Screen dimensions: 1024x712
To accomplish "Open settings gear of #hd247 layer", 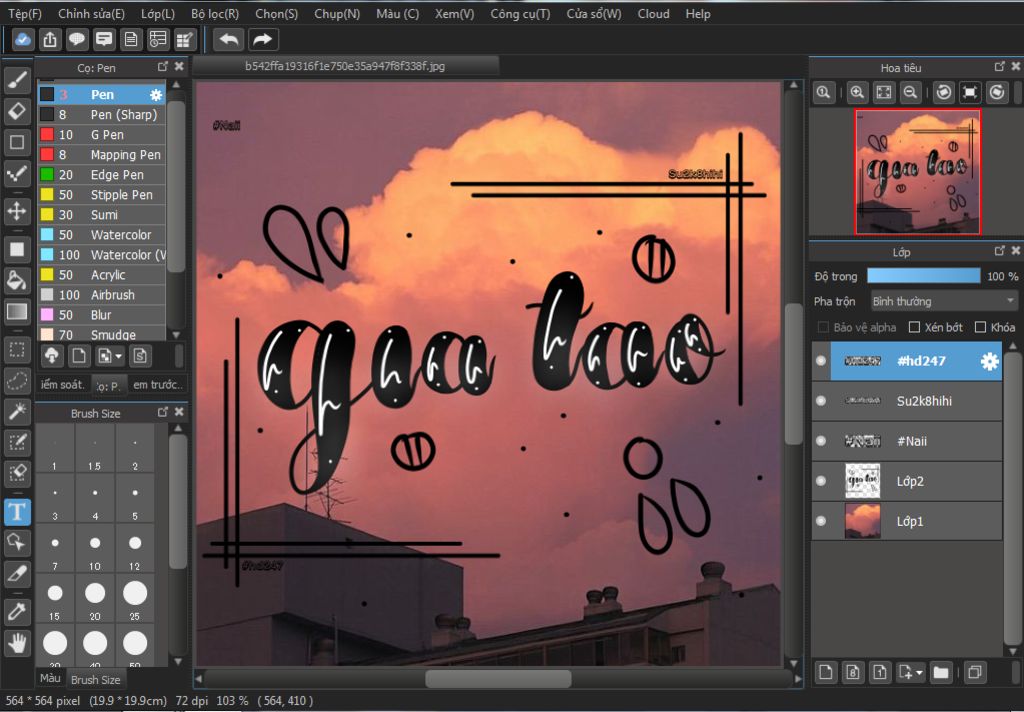I will click(x=989, y=361).
